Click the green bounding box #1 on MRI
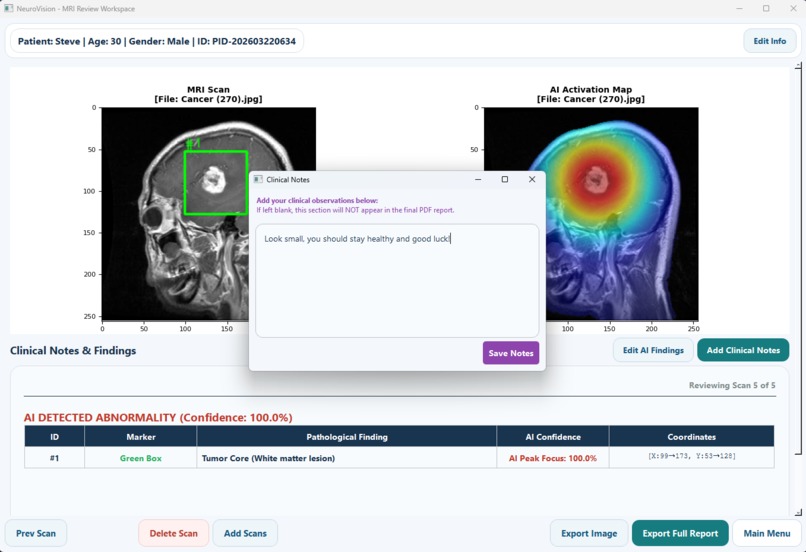This screenshot has height=552, width=806. tap(216, 182)
